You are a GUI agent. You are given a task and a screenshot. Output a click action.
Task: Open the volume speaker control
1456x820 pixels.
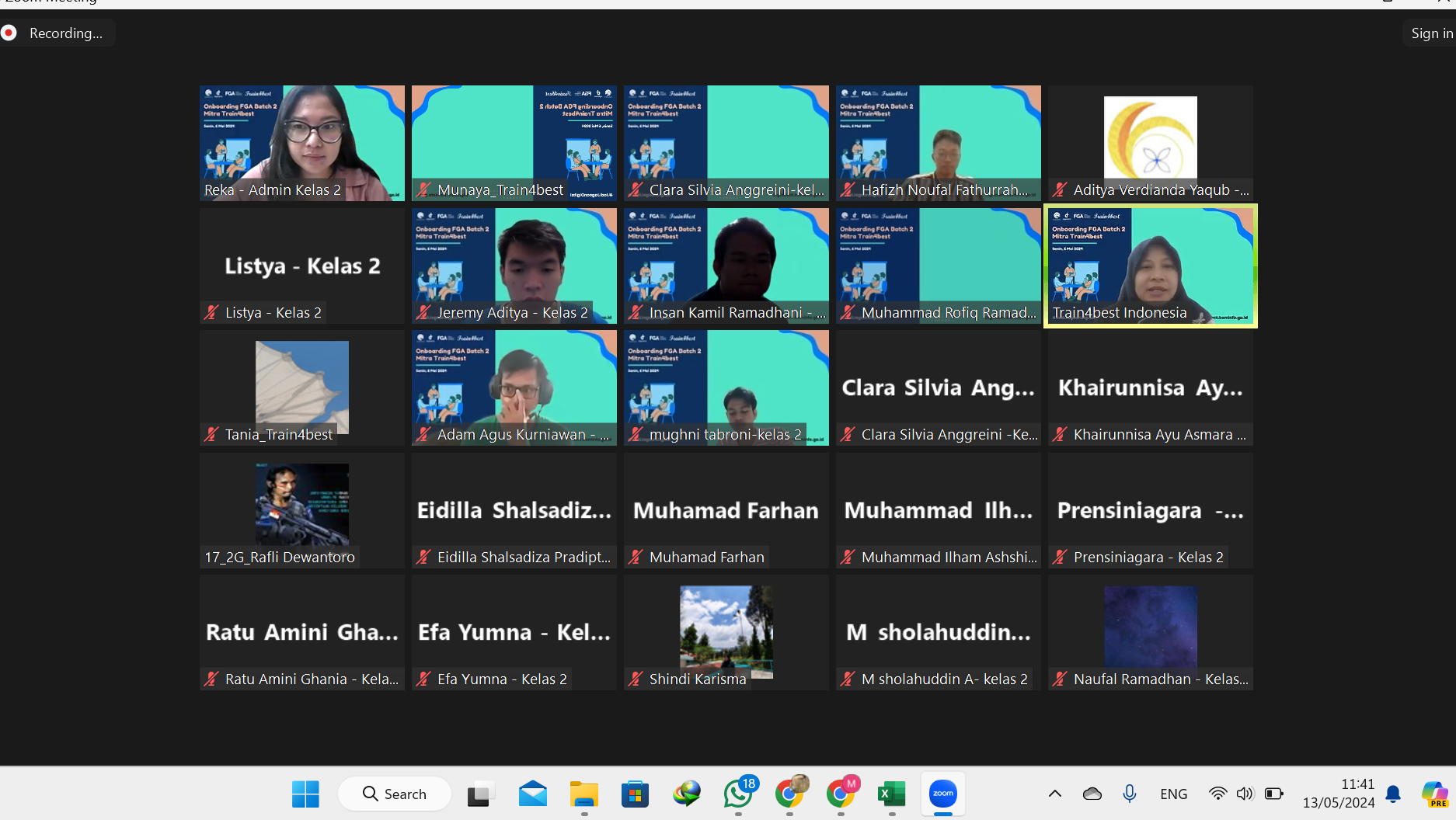(1245, 794)
